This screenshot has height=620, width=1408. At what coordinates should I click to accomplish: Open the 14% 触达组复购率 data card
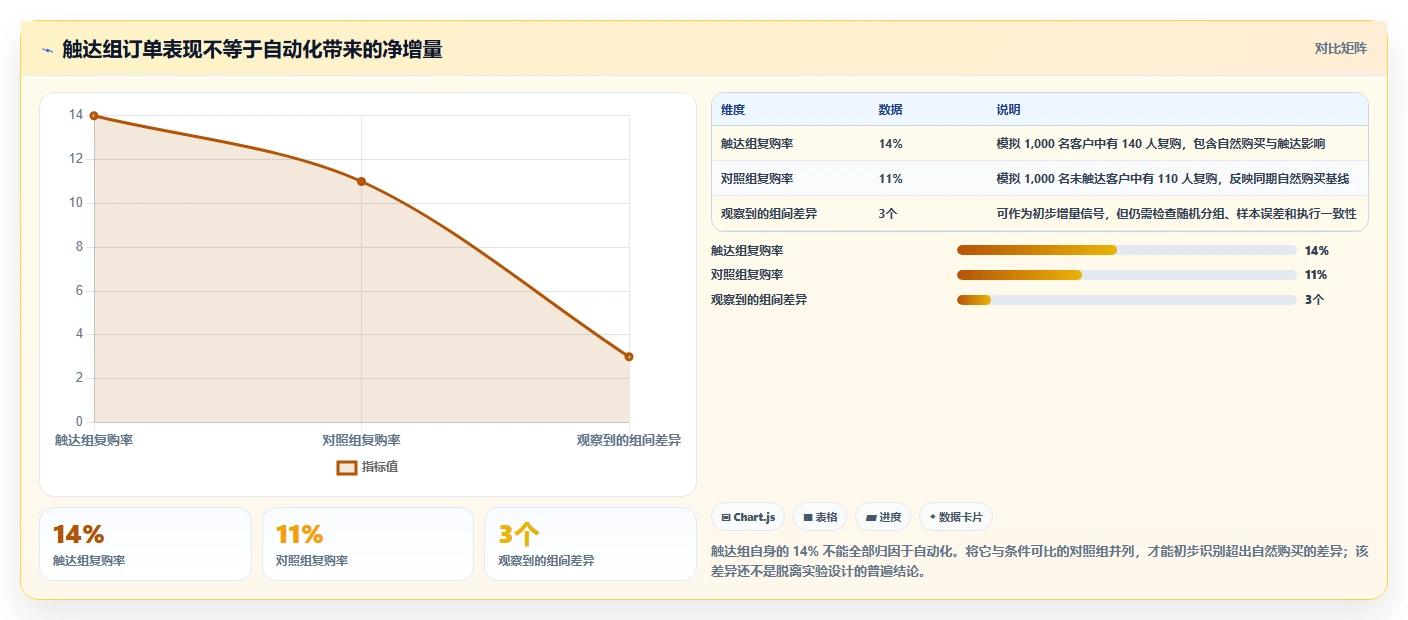[145, 544]
